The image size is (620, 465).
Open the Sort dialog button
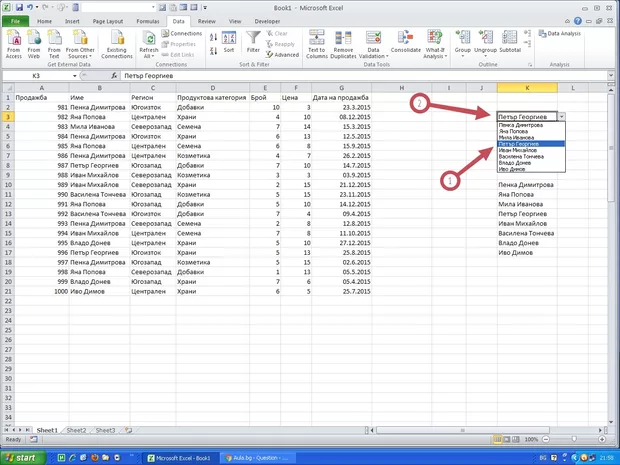[x=229, y=40]
